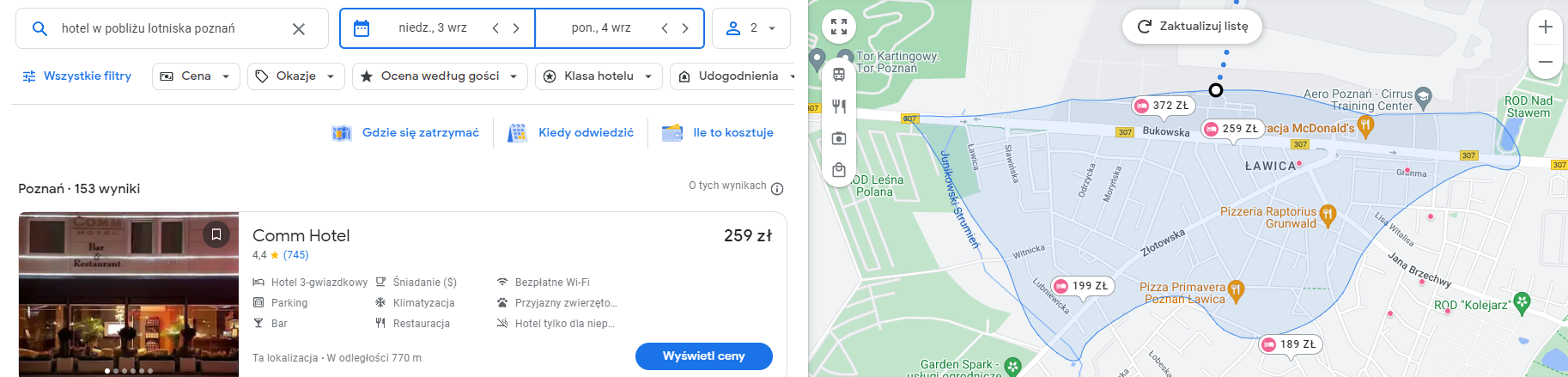1568x377 pixels.
Task: Open info about these results
Action: (x=777, y=189)
